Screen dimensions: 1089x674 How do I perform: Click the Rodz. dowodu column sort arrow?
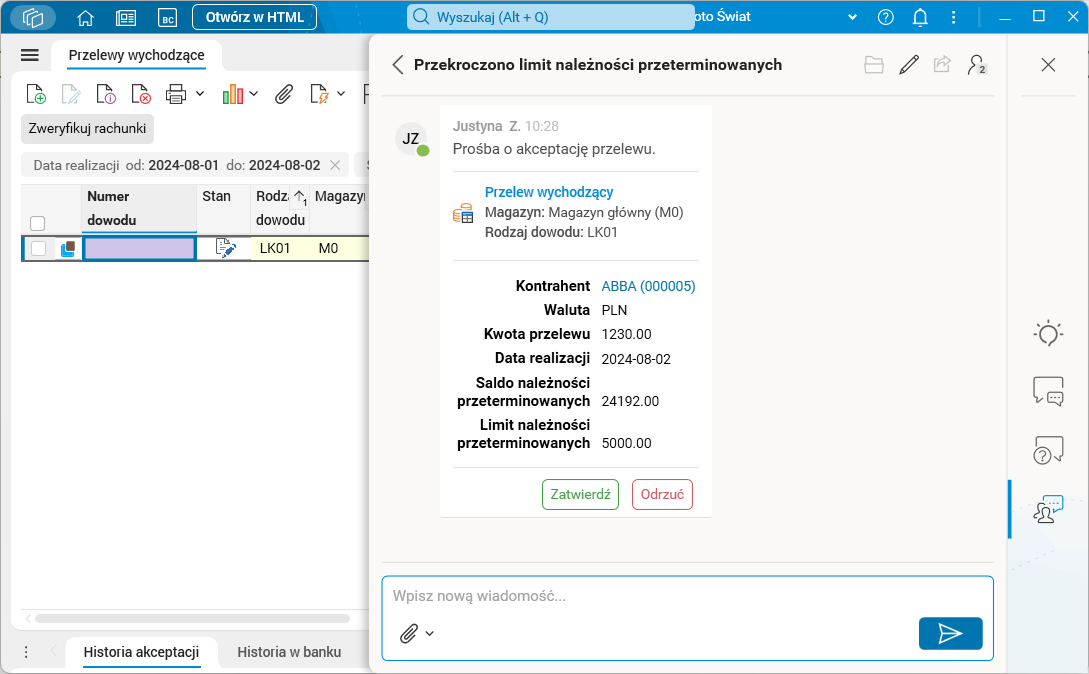299,197
